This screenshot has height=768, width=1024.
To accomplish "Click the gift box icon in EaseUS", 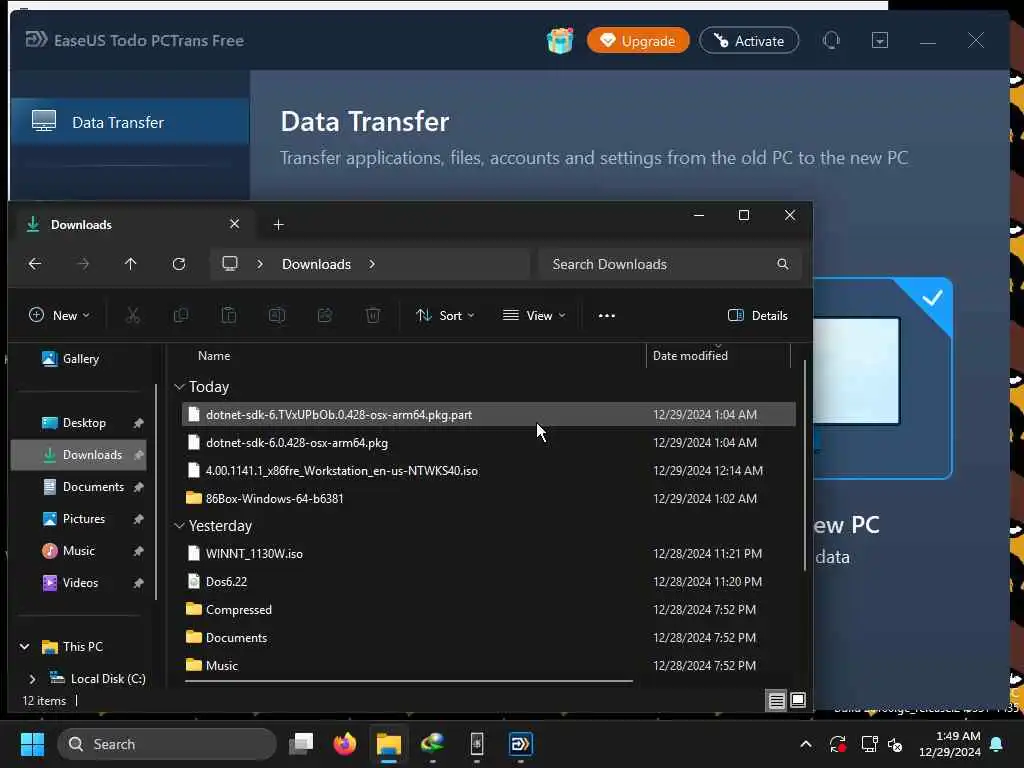I will 560,40.
